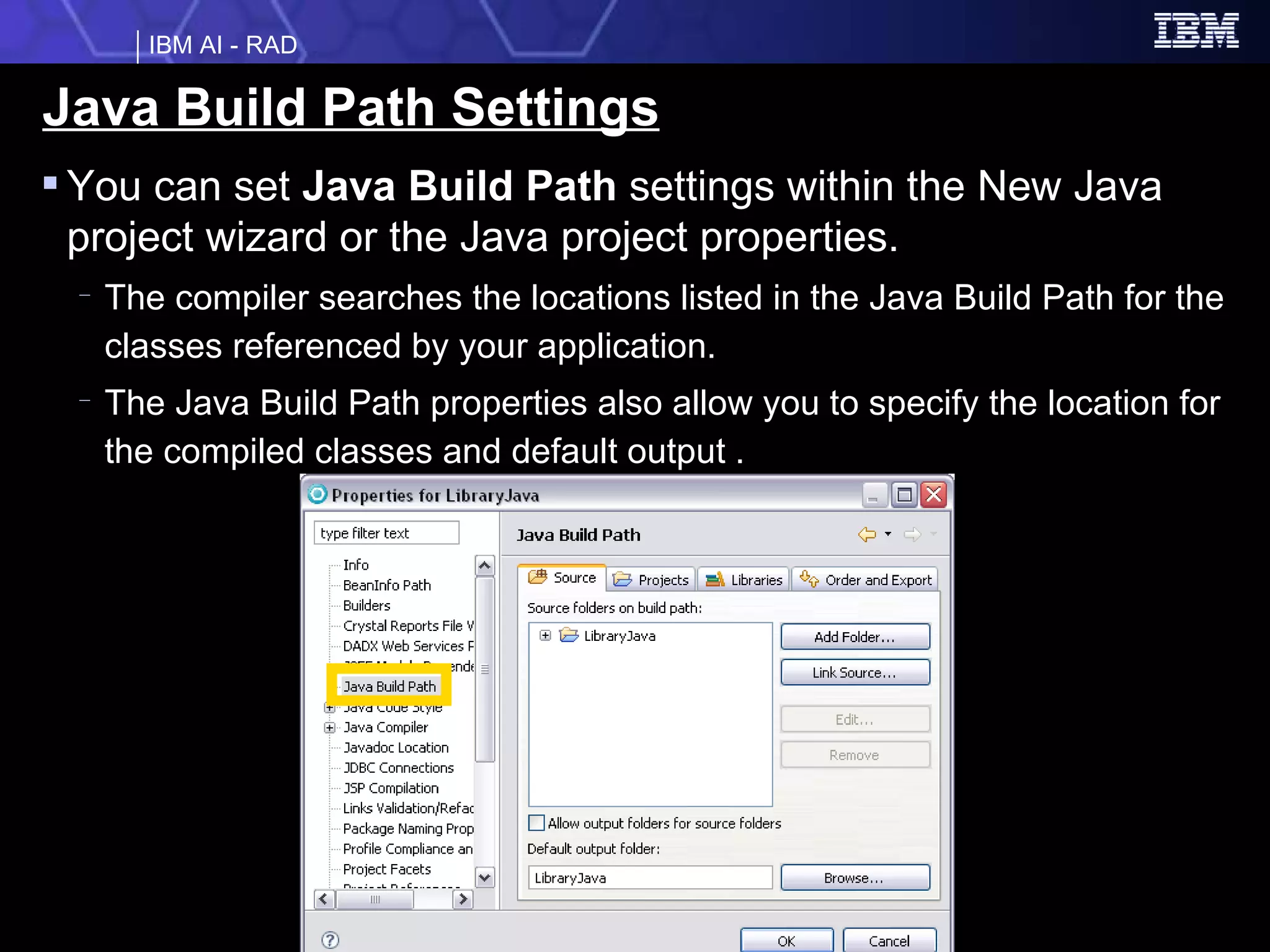Select Profile Compliance entry
Viewport: 1270px width, 952px height.
point(408,849)
